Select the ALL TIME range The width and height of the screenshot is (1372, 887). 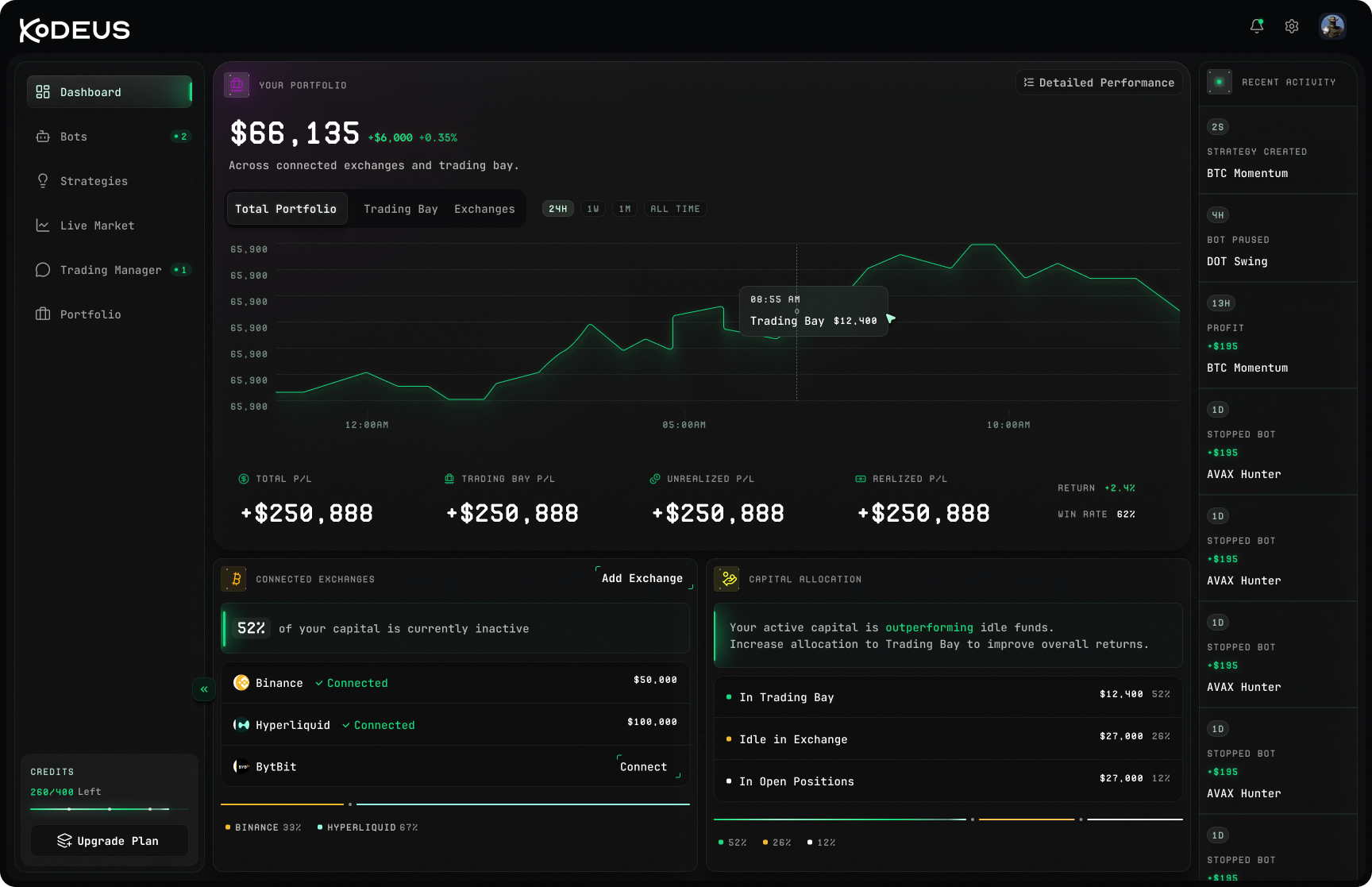676,209
